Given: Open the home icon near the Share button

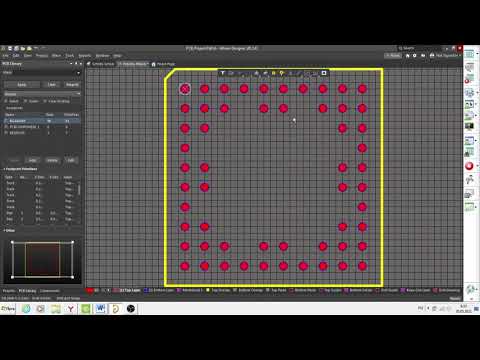Looking at the screenshot, I should [x=407, y=56].
